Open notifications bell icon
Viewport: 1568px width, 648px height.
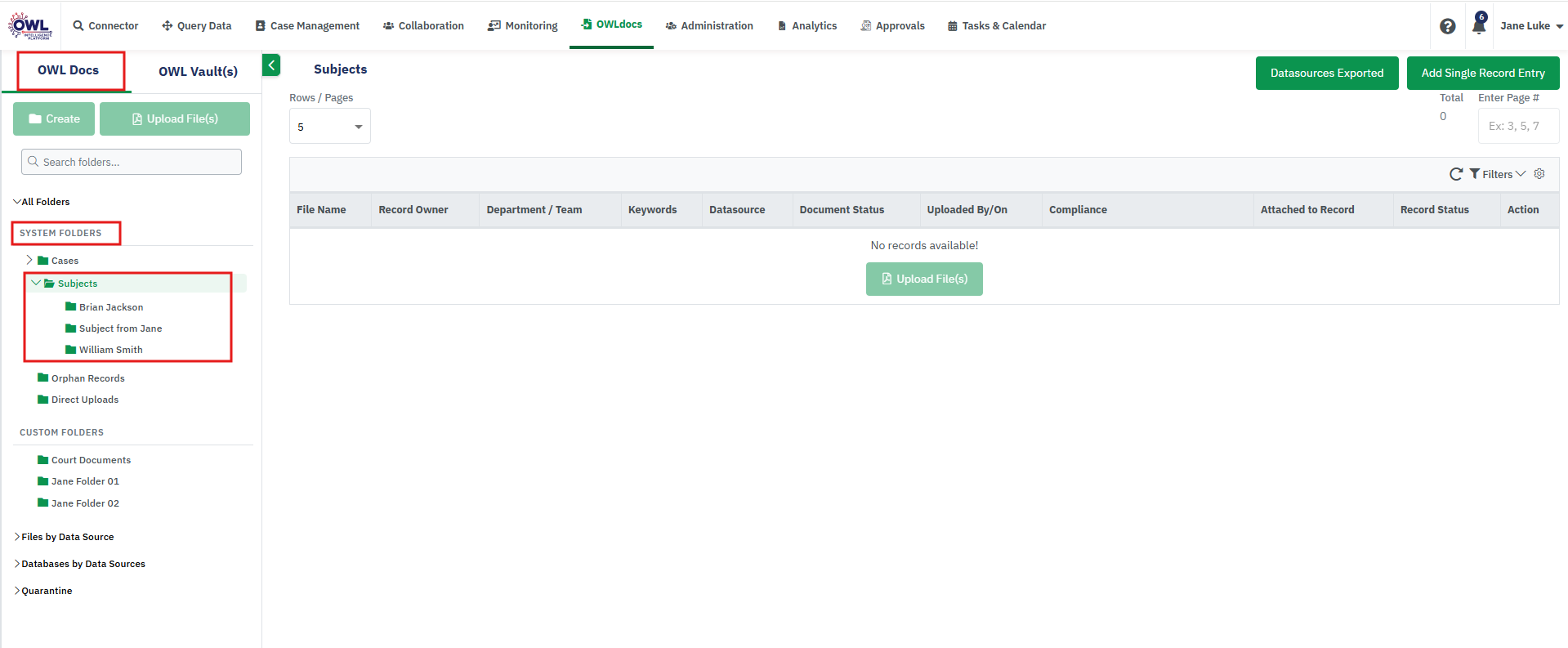1479,25
